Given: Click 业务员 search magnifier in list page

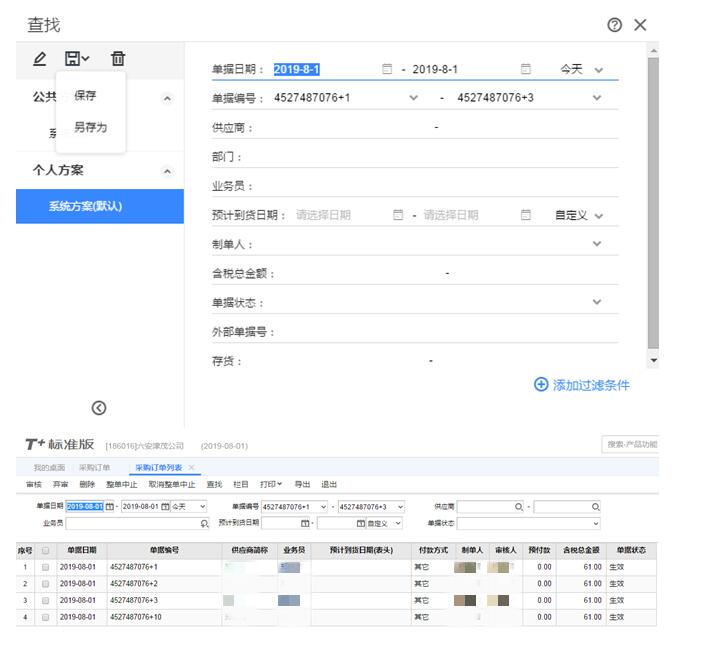Looking at the screenshot, I should click(204, 523).
